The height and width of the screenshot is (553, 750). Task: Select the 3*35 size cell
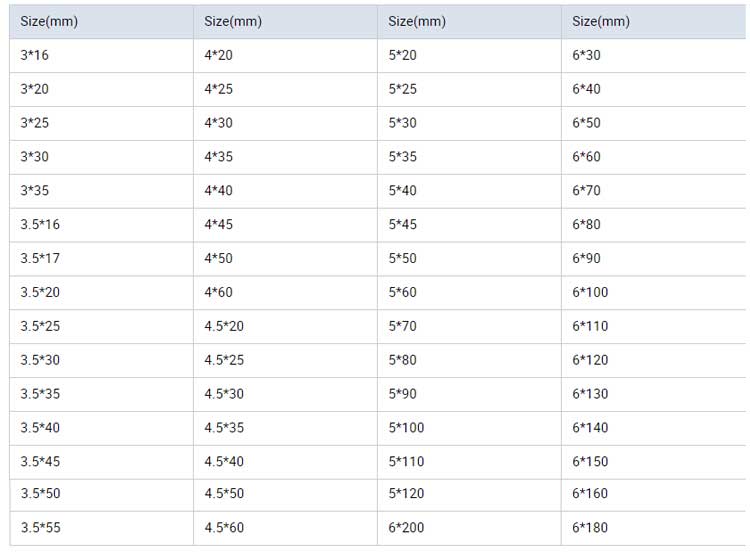tap(34, 190)
